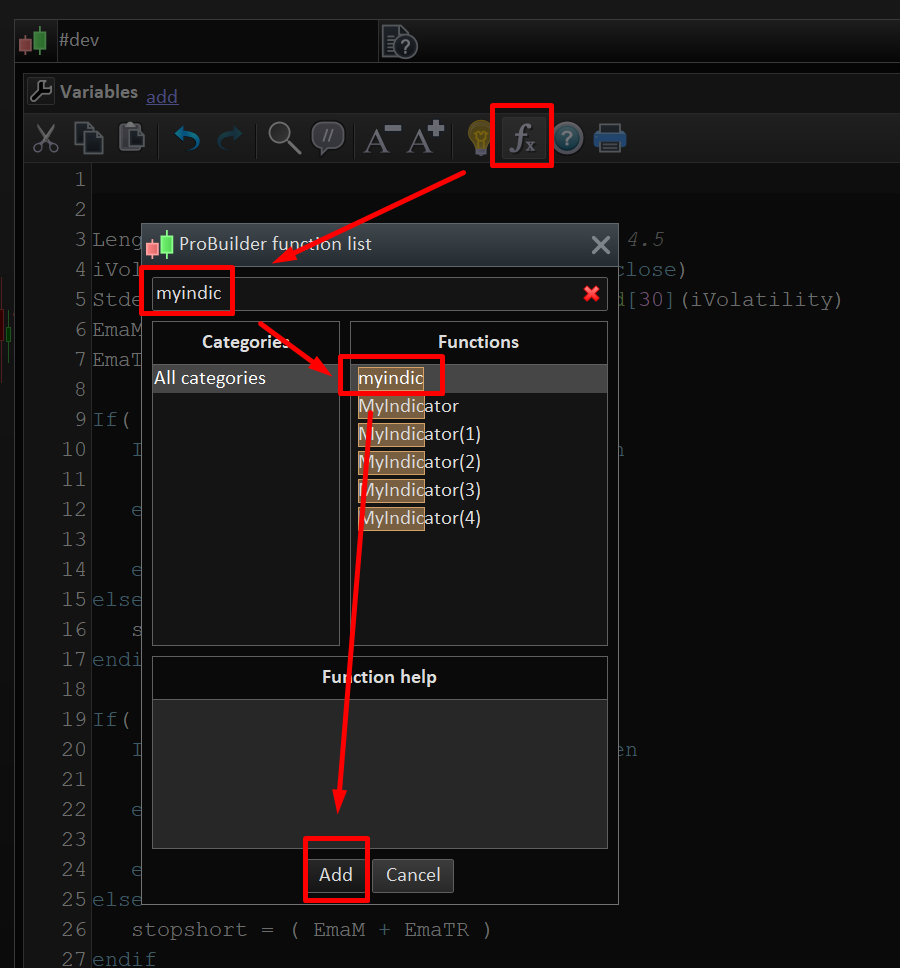Decrease font size with A-minus icon
The width and height of the screenshot is (900, 968).
point(381,138)
